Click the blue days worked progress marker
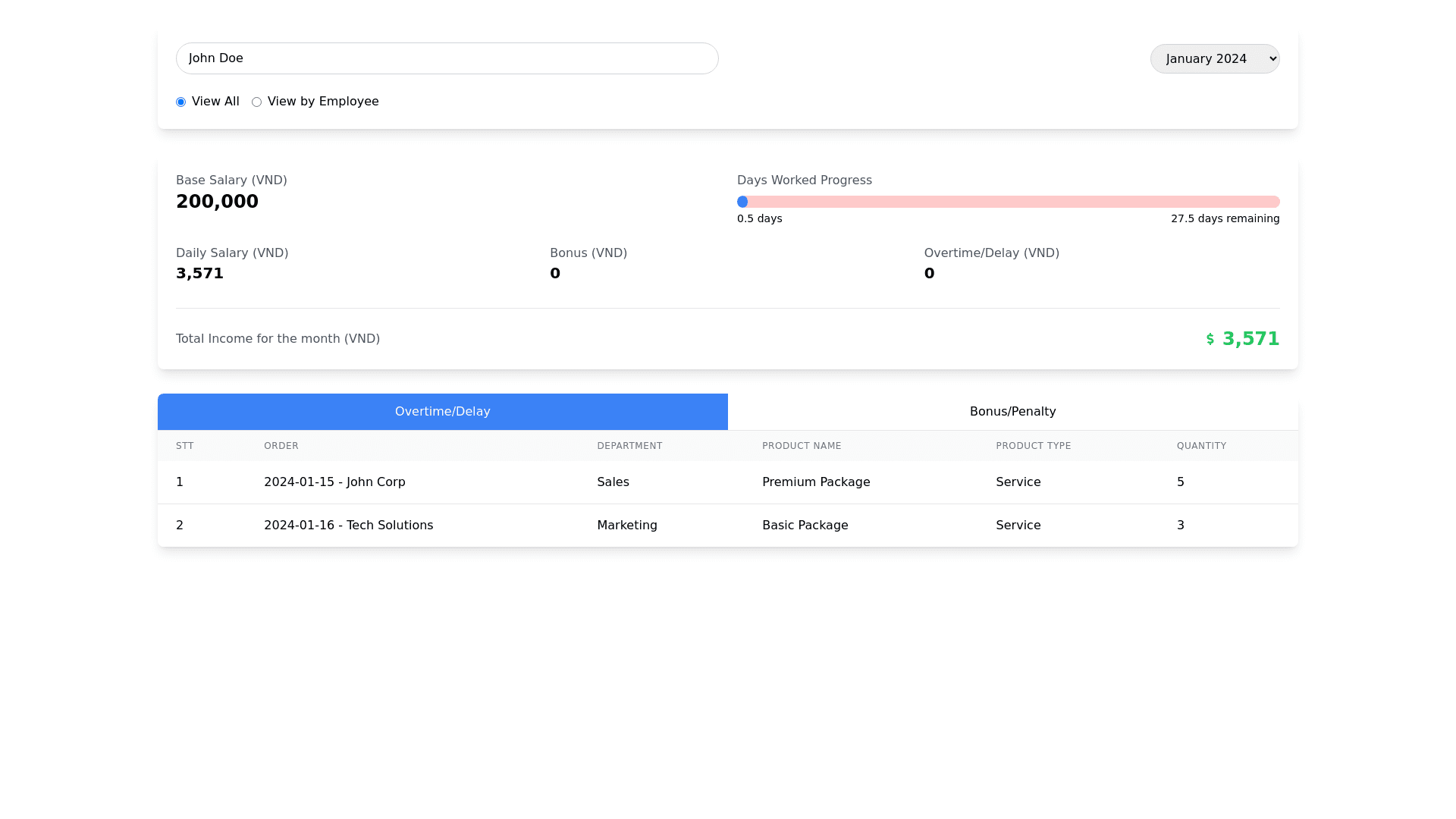The height and width of the screenshot is (819, 1456). pos(742,202)
